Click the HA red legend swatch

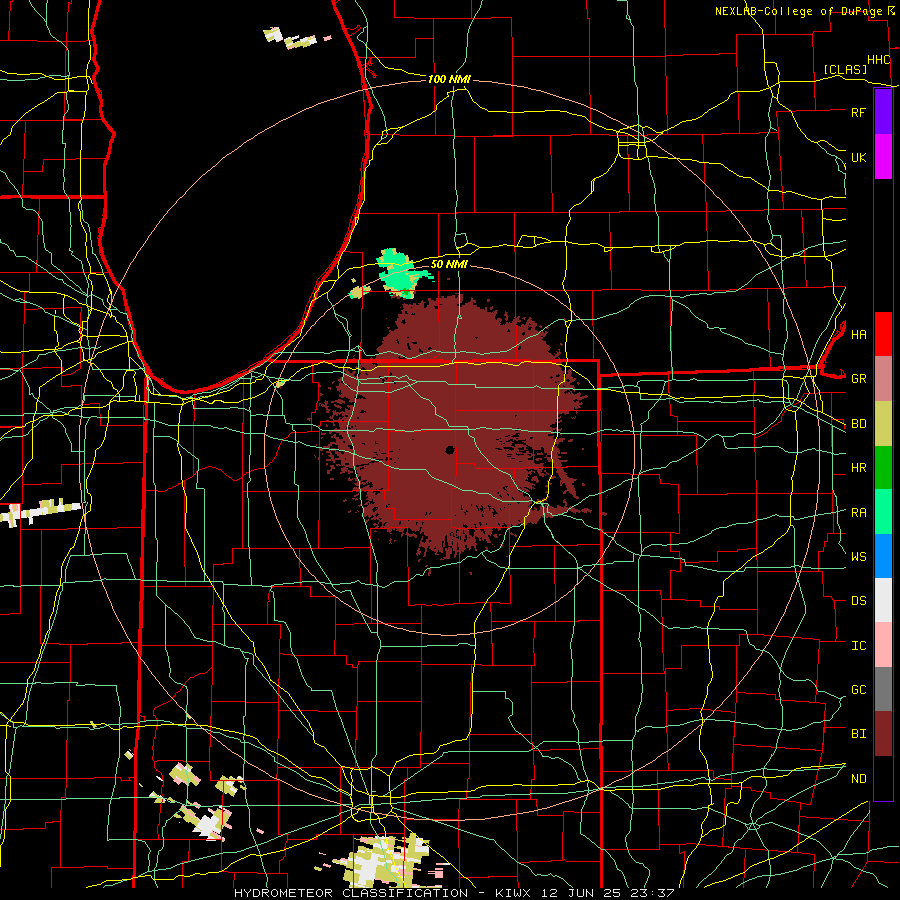[x=883, y=334]
